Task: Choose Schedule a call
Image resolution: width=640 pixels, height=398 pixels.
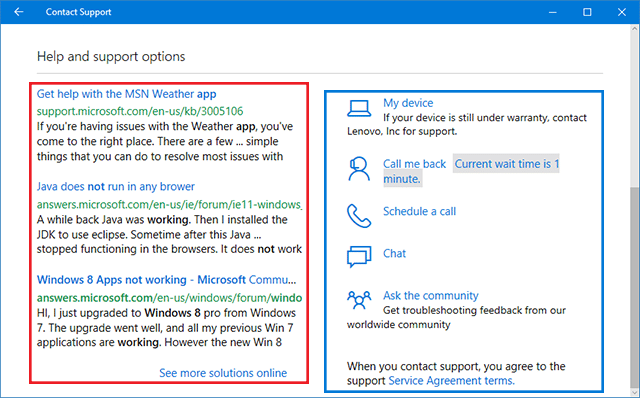Action: click(419, 211)
